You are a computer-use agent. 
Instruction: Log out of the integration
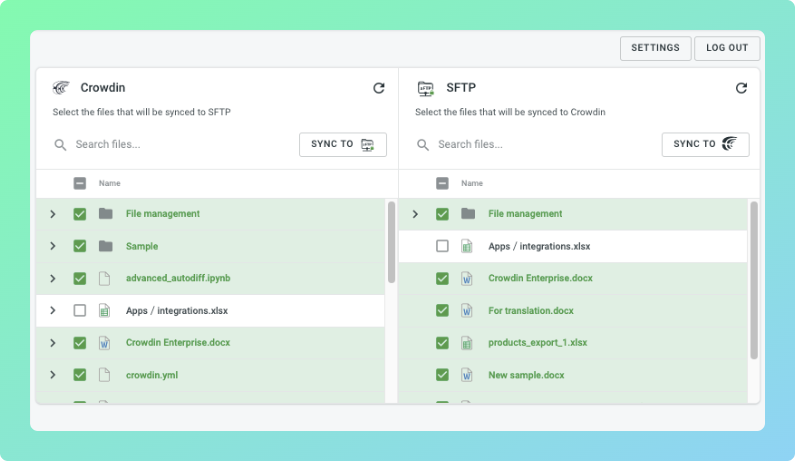[x=727, y=48]
